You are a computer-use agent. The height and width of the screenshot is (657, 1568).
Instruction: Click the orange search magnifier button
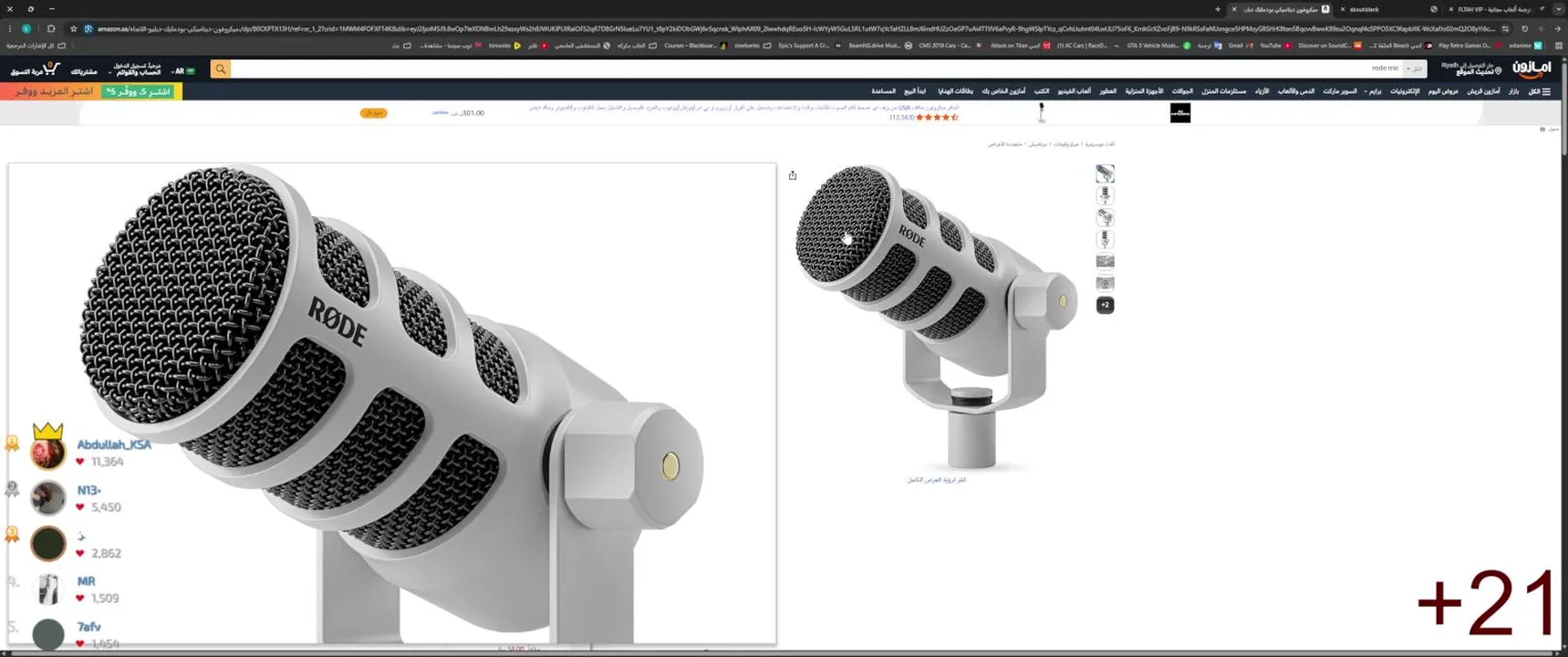point(221,68)
